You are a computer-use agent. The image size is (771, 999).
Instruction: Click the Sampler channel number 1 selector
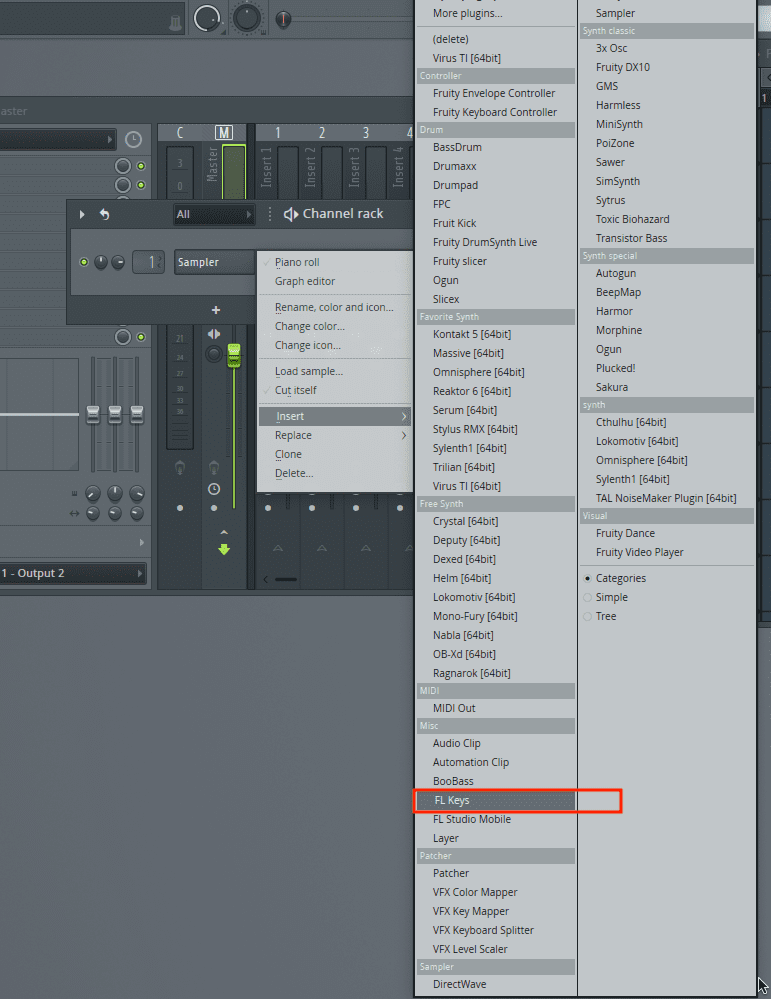coord(148,262)
